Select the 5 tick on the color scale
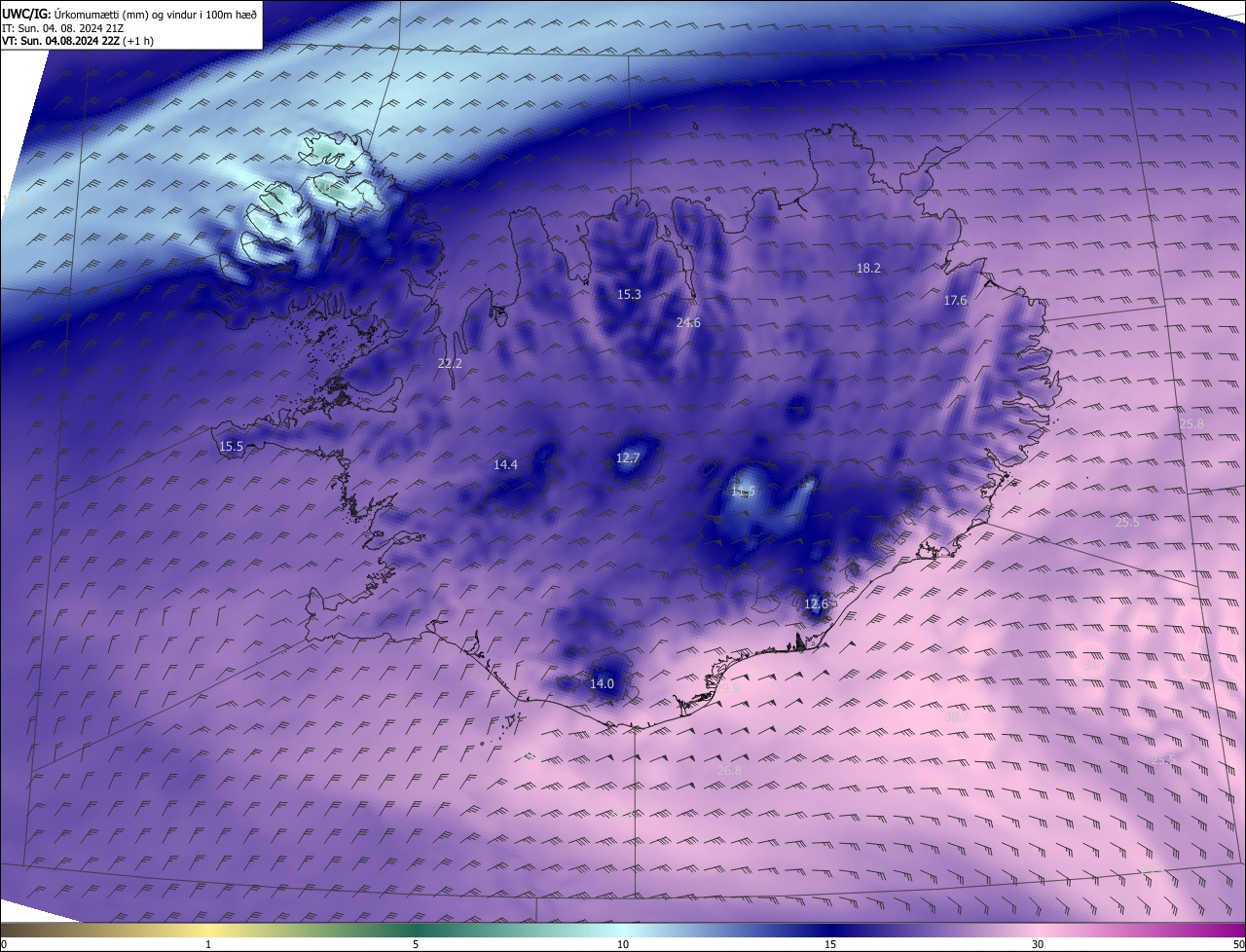1246x952 pixels. (416, 944)
